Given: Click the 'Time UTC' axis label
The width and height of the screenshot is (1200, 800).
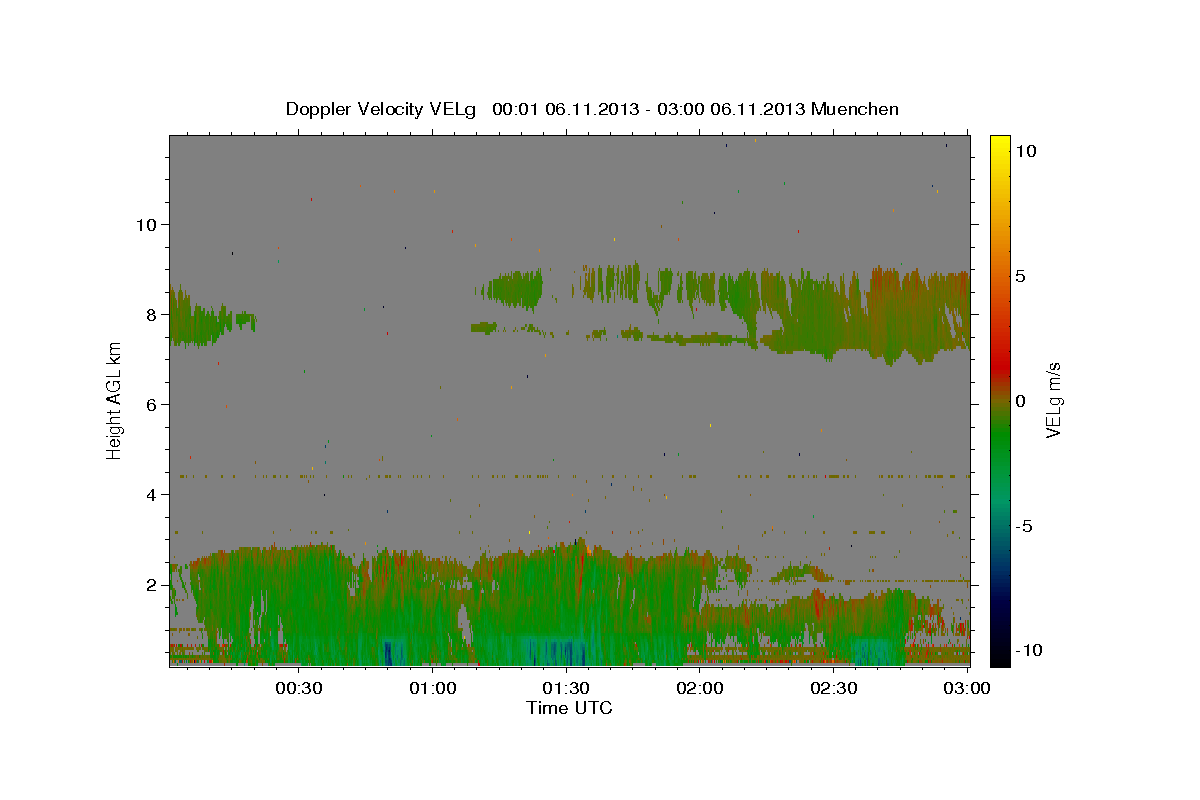Looking at the screenshot, I should 569,708.
